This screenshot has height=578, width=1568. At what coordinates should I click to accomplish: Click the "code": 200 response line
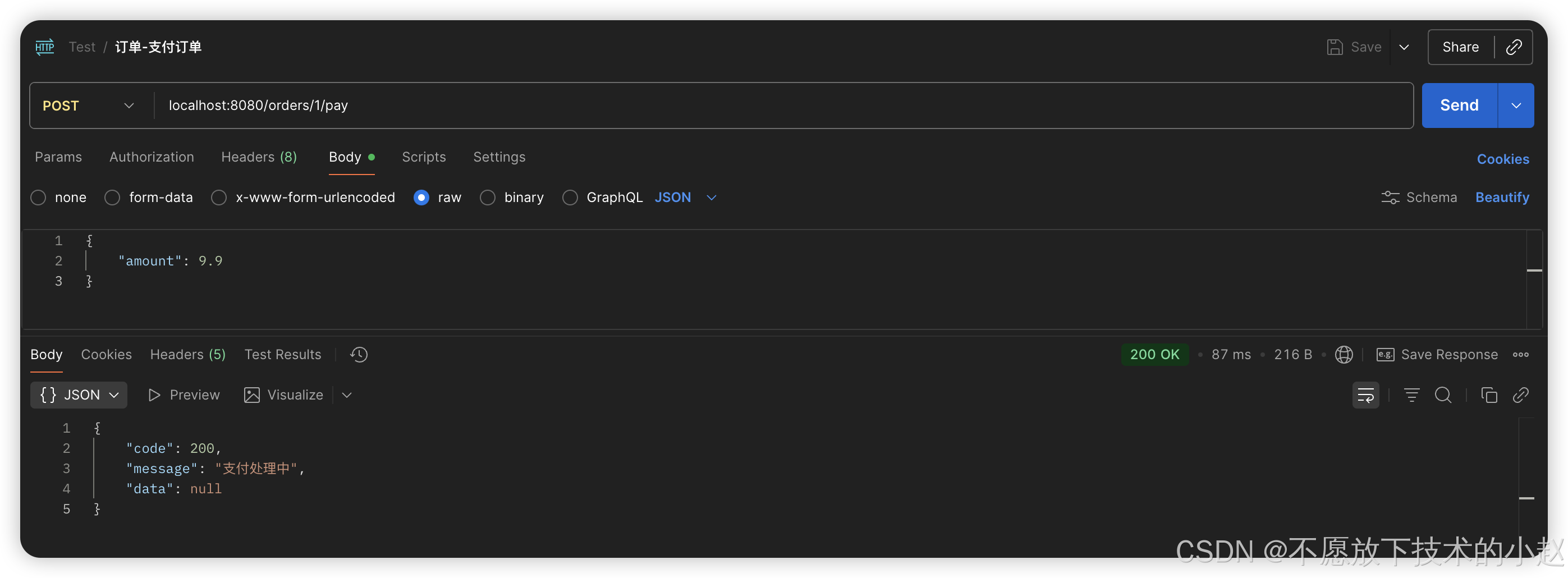(x=173, y=448)
